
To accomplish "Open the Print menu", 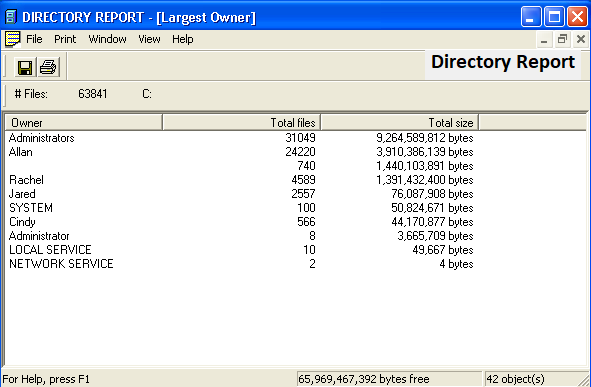I will click(65, 39).
